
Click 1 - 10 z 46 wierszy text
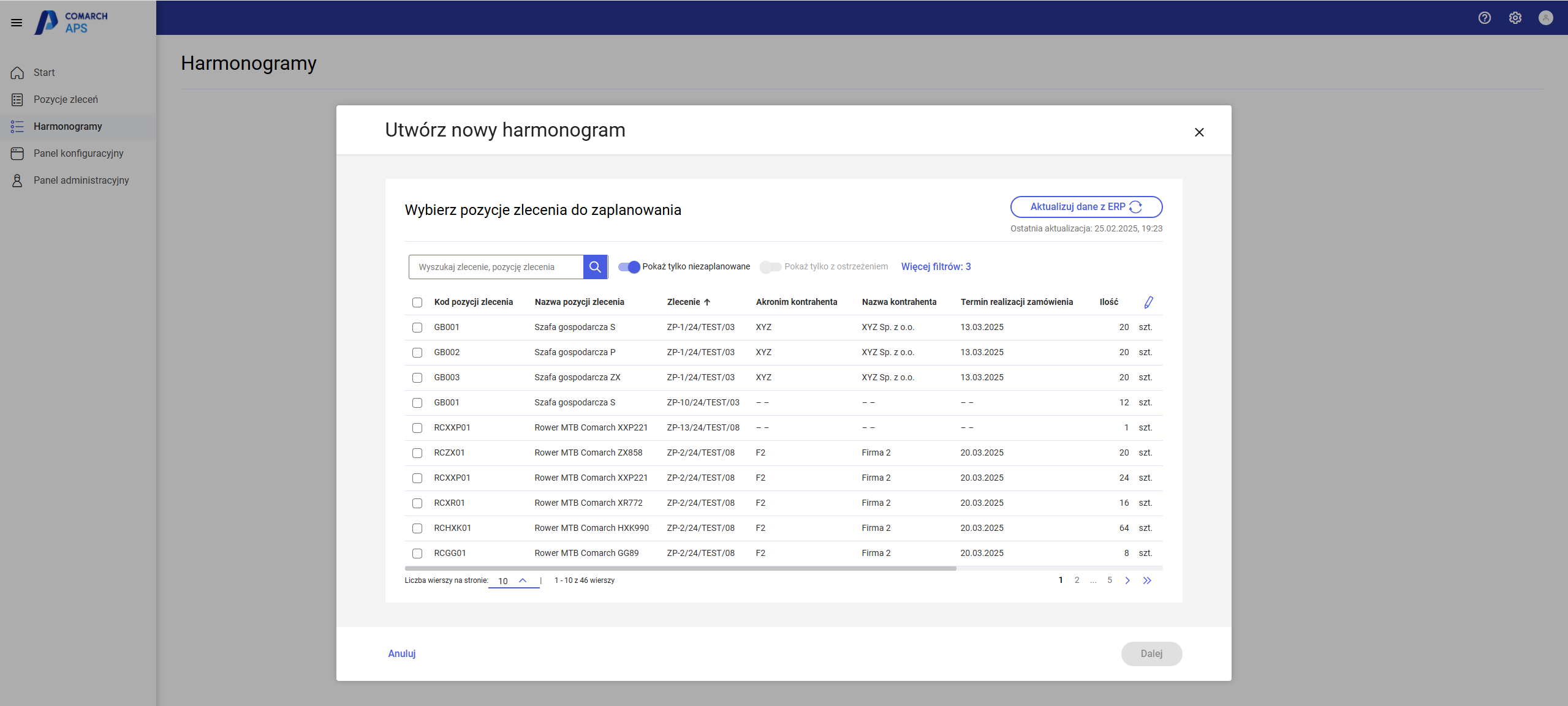(x=584, y=580)
